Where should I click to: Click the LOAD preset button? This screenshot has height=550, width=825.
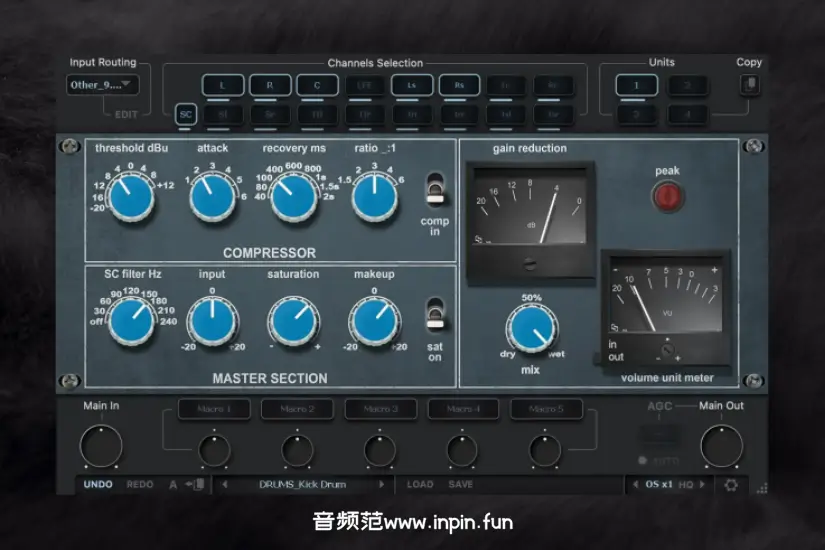[420, 484]
